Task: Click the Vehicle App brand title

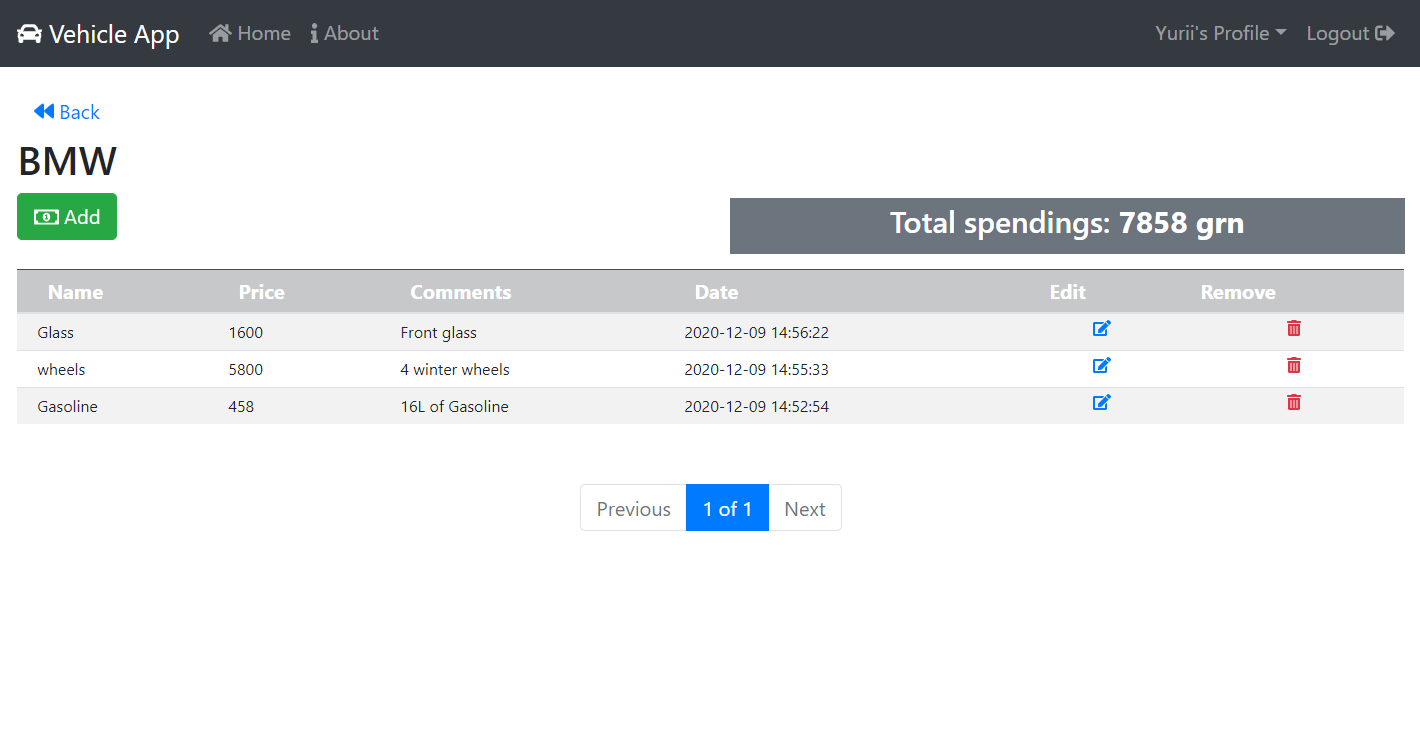Action: [x=114, y=34]
